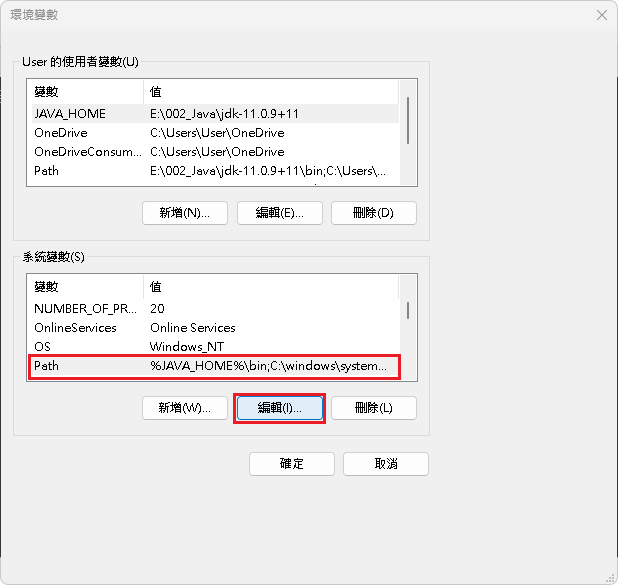
Task: Cancel the dialog with 取消 button
Action: (386, 464)
